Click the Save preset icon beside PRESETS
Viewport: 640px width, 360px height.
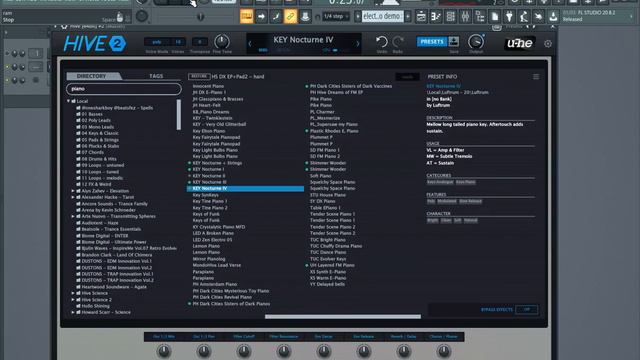(x=453, y=41)
